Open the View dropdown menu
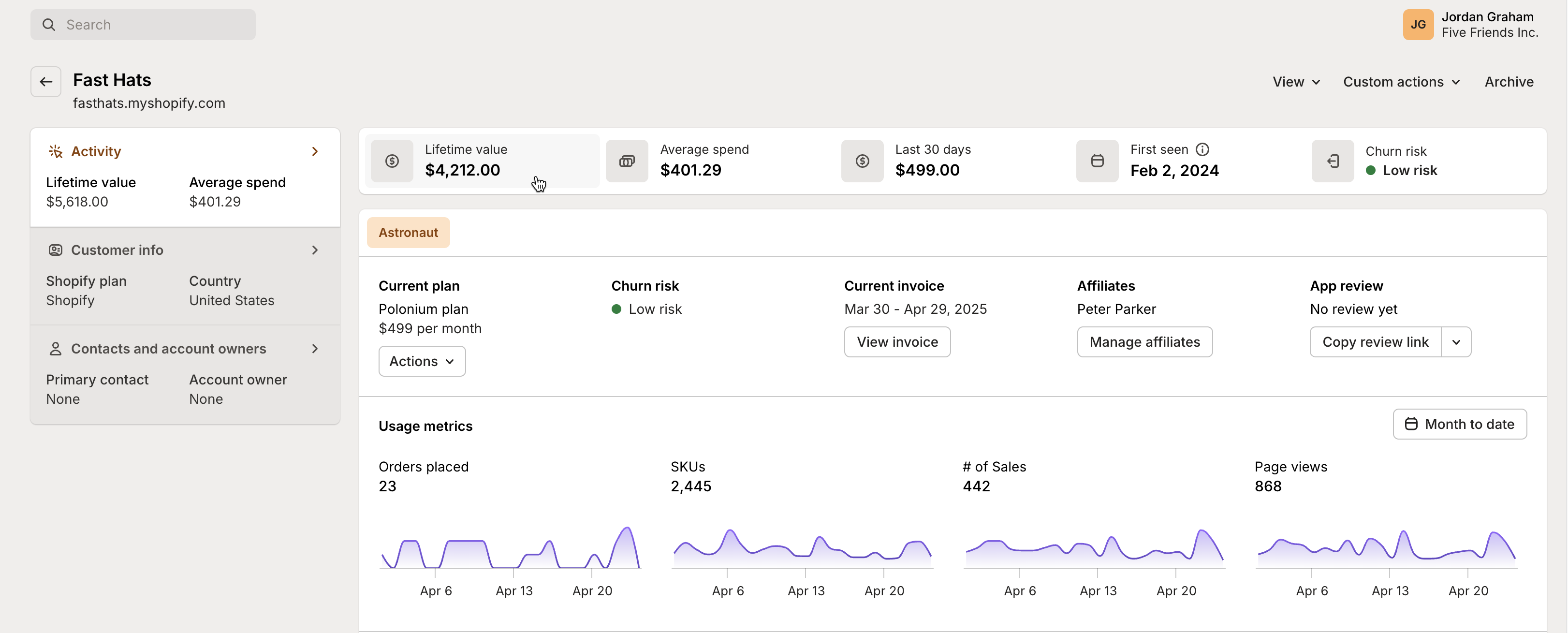Viewport: 1568px width, 633px height. (x=1296, y=82)
